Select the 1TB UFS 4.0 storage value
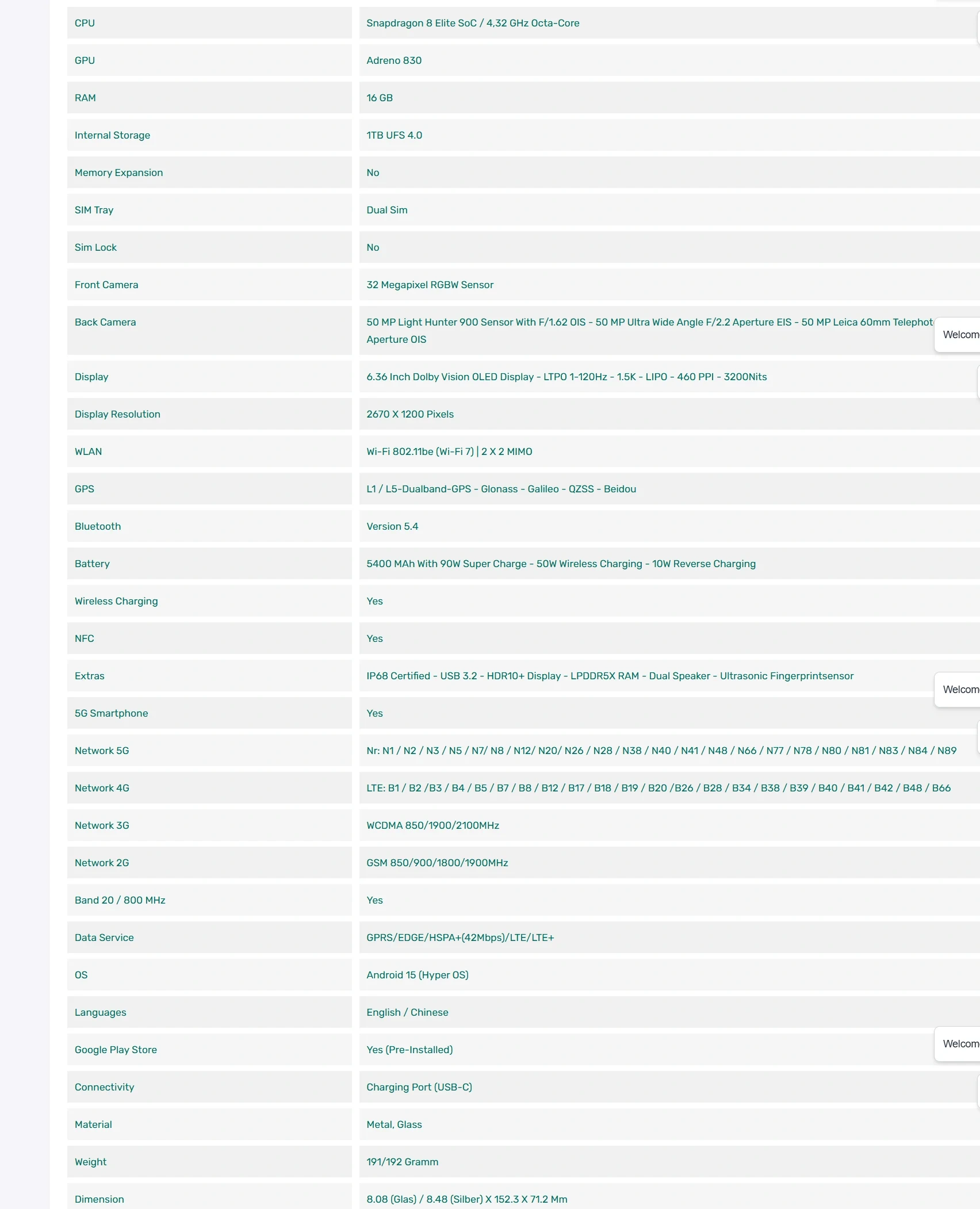Screen dimensions: 980x1209 coord(394,135)
